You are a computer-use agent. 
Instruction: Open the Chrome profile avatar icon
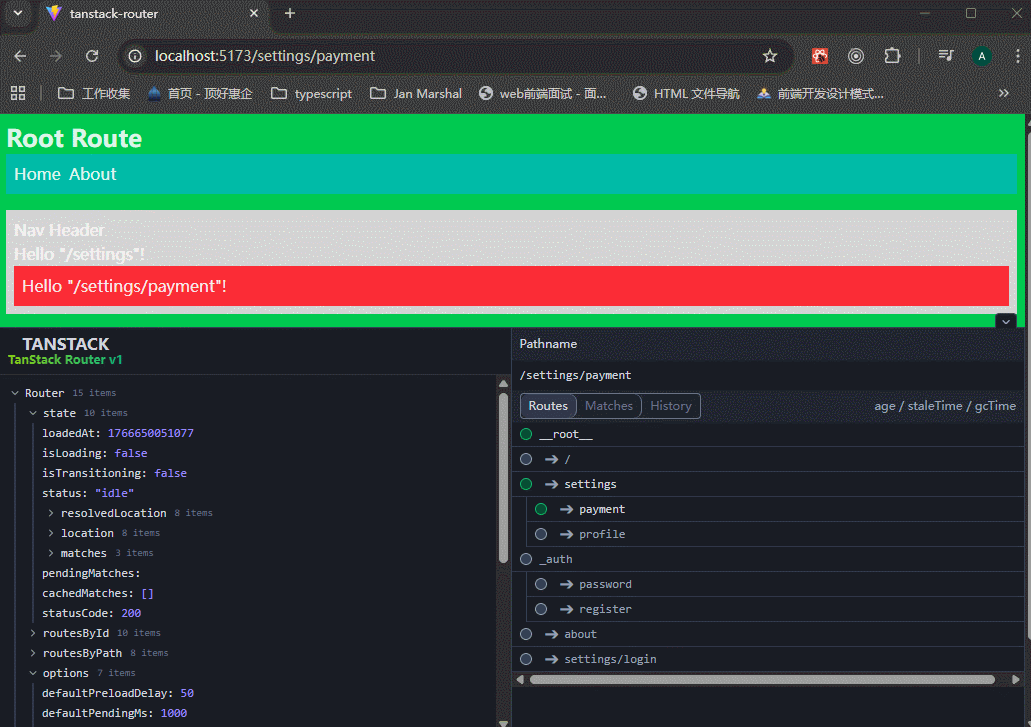982,56
